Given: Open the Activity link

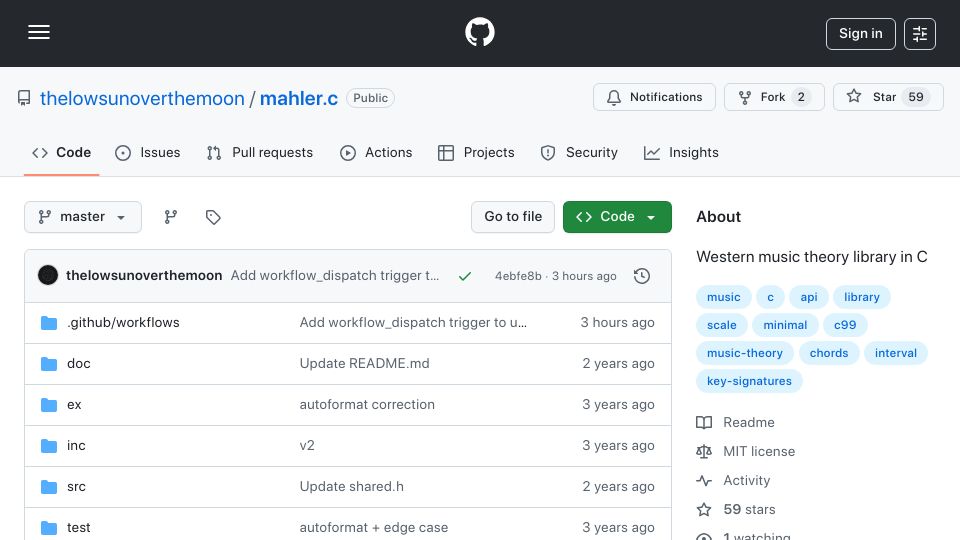Looking at the screenshot, I should [x=733, y=481].
